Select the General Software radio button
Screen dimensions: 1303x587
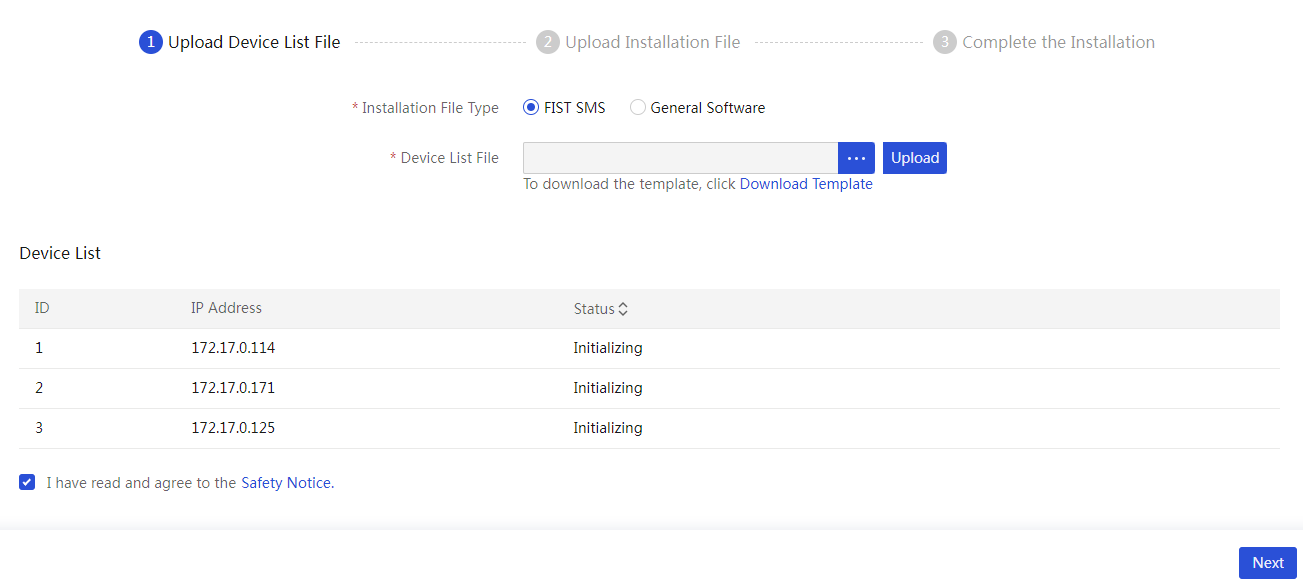638,108
